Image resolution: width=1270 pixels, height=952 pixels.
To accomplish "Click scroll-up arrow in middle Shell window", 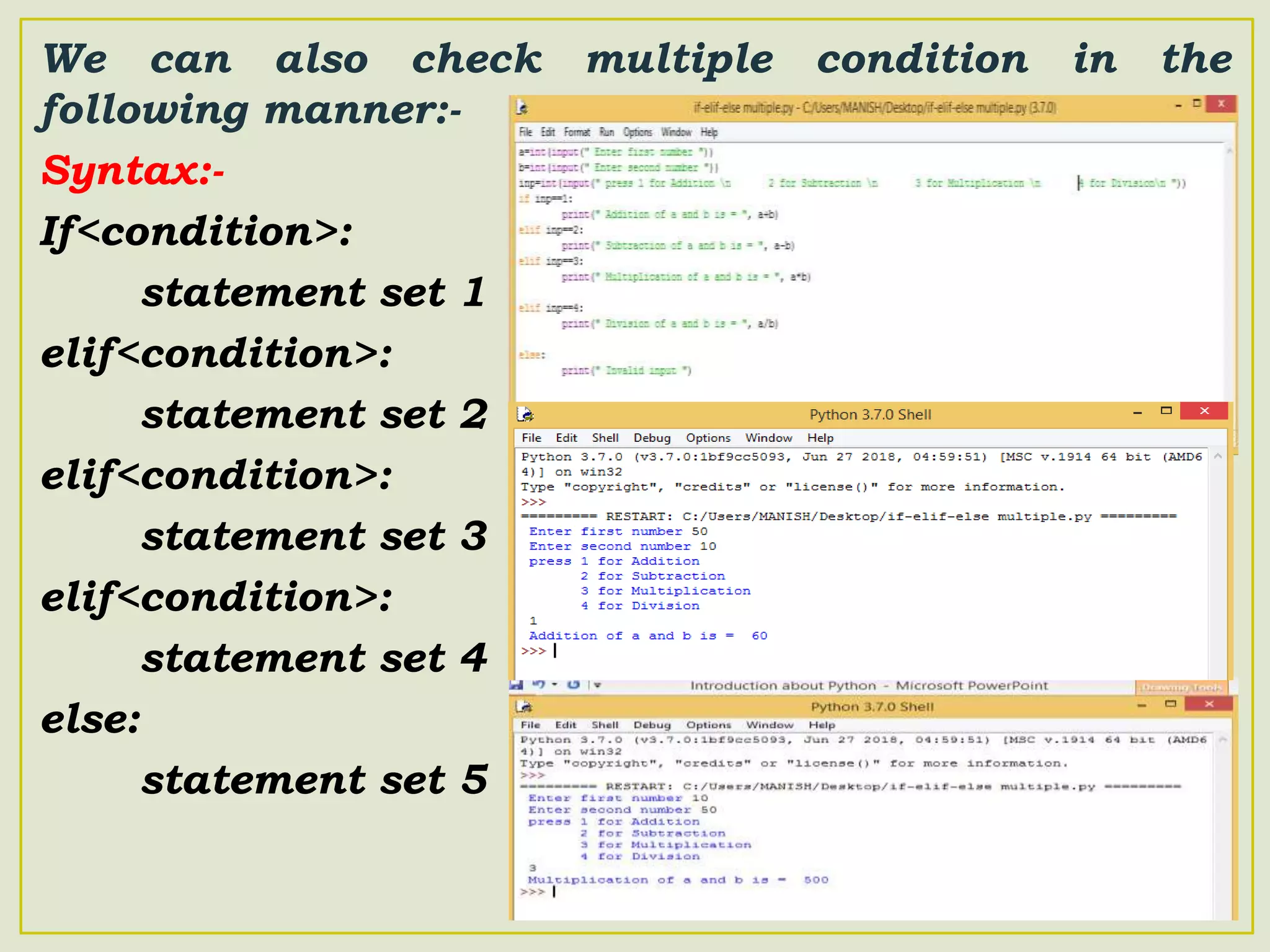I will pyautogui.click(x=1217, y=457).
